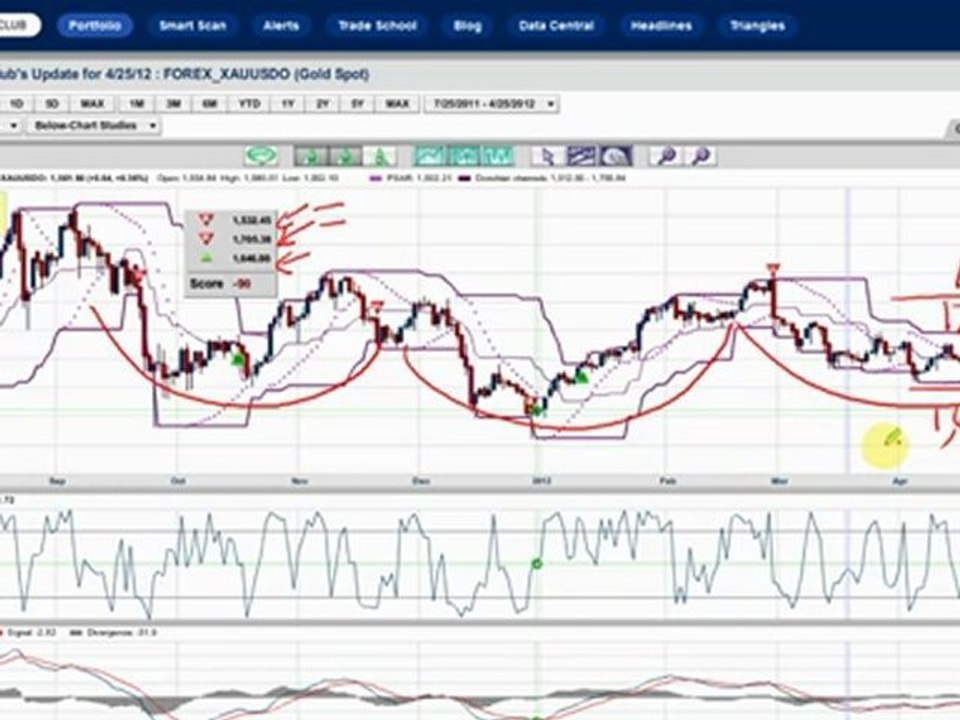The width and height of the screenshot is (960, 720).
Task: Set chart range to 1M
Action: tap(137, 103)
